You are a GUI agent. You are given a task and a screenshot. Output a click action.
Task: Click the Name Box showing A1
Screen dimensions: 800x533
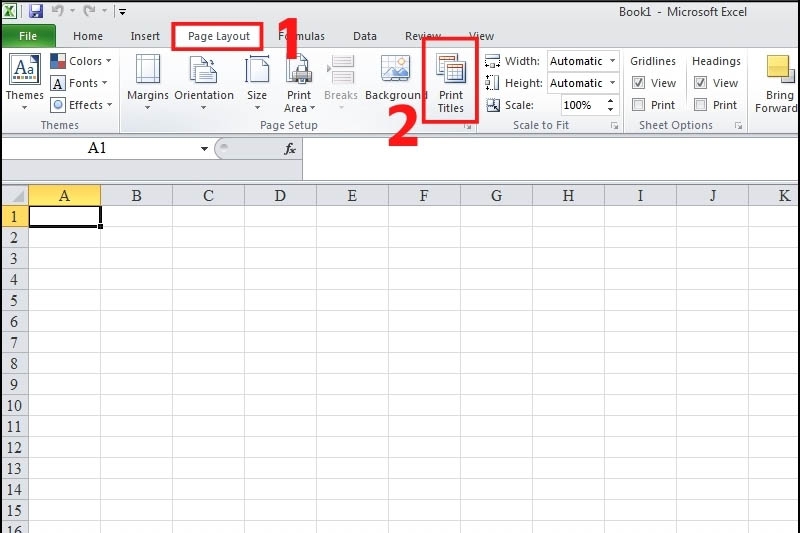click(97, 148)
